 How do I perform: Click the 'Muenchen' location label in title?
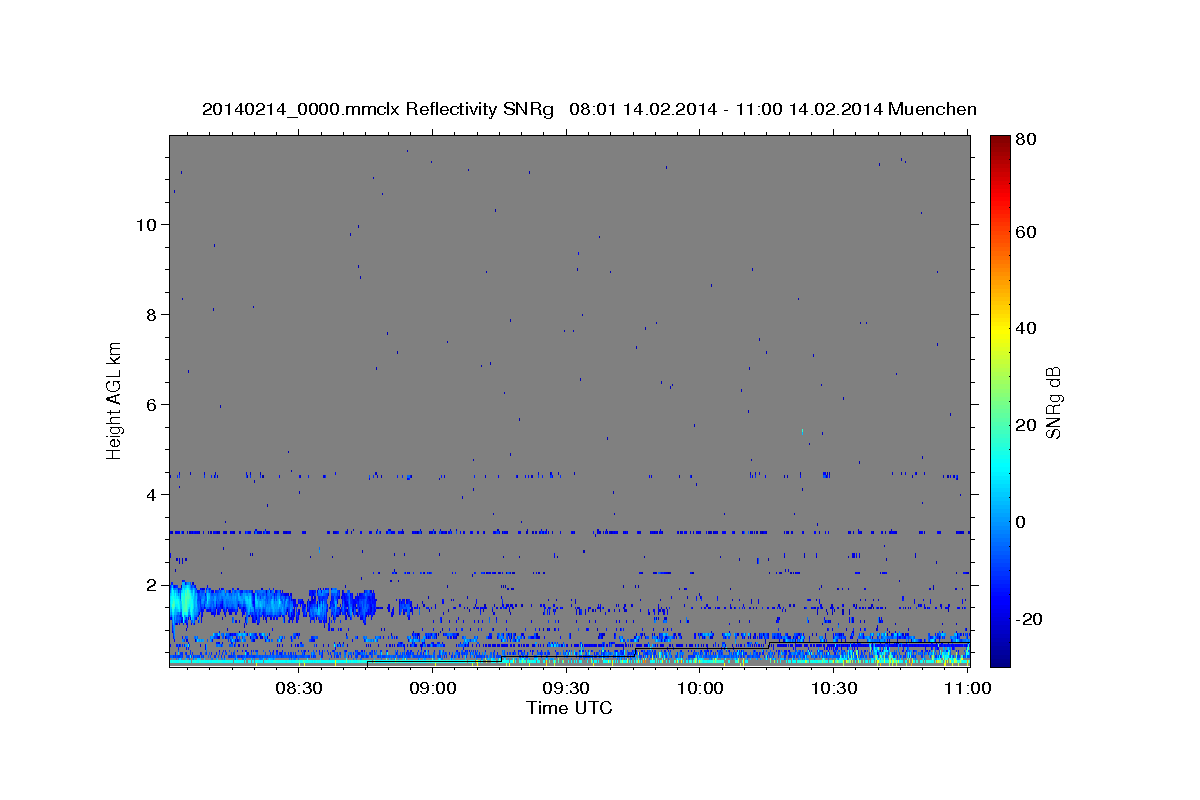click(932, 109)
